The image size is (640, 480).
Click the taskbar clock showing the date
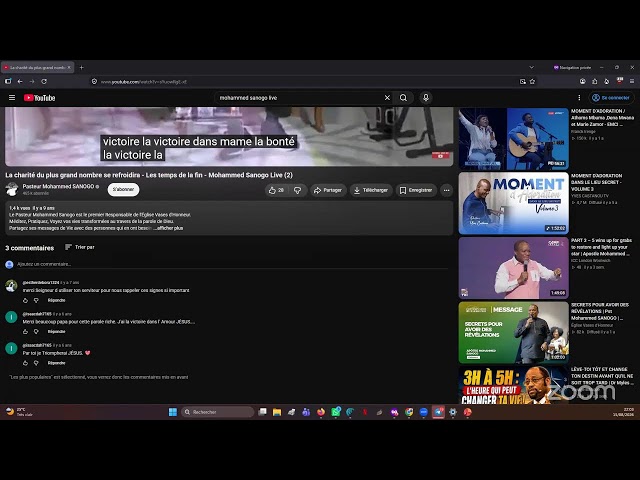point(623,412)
